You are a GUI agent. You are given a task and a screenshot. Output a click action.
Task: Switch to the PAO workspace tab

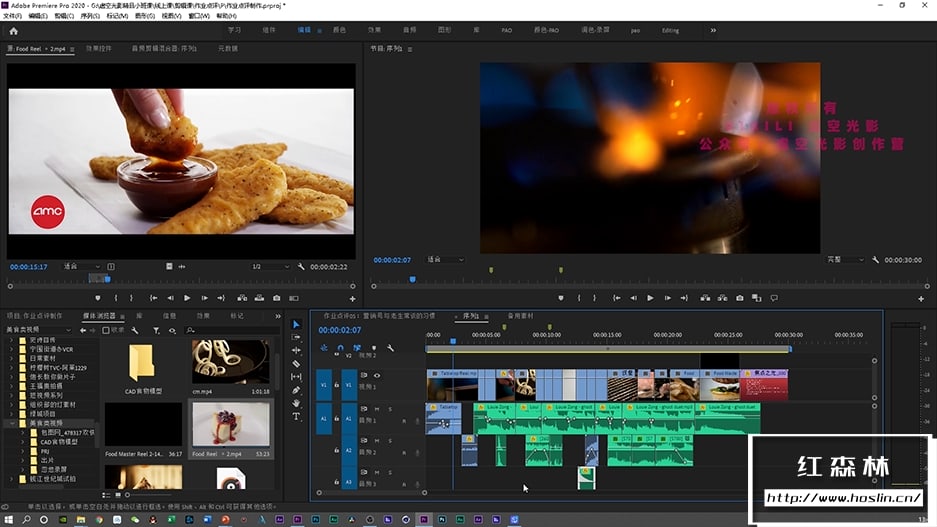point(507,30)
